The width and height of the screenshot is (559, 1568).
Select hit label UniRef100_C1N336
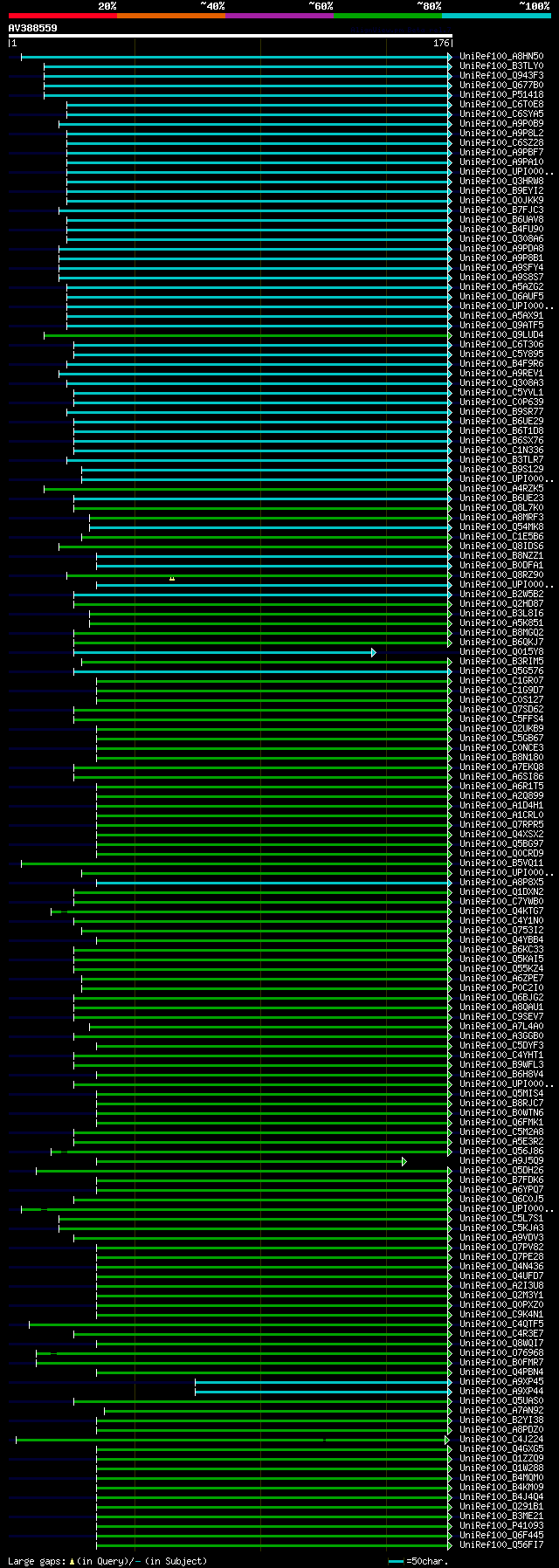(x=501, y=450)
